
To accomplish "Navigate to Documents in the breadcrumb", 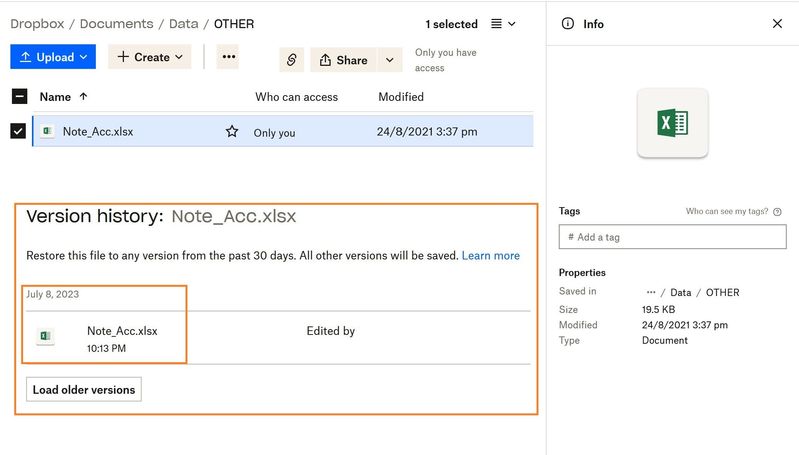I will click(x=116, y=24).
